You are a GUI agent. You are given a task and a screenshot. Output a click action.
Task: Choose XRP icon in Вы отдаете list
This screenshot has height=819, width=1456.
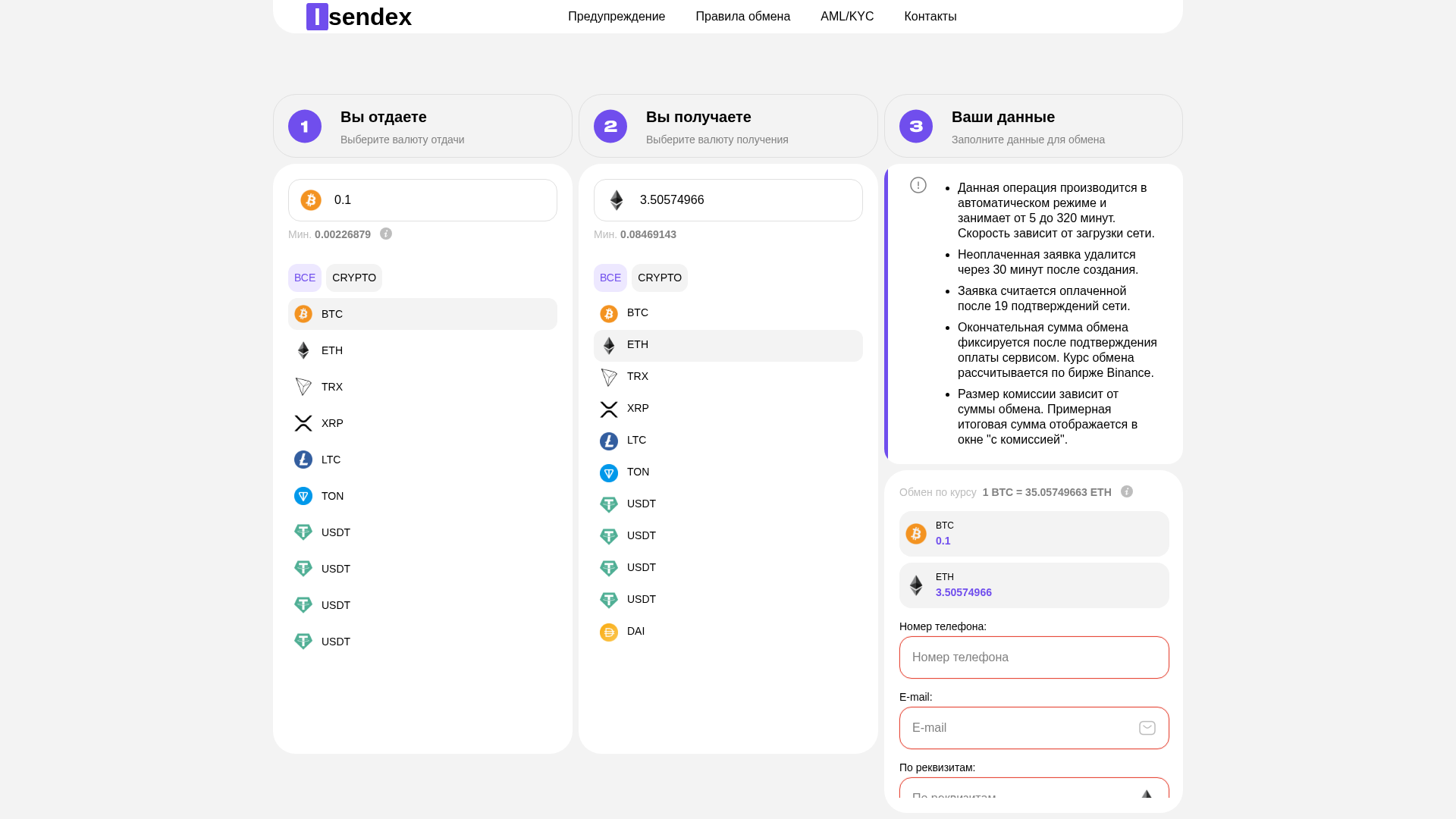303,423
